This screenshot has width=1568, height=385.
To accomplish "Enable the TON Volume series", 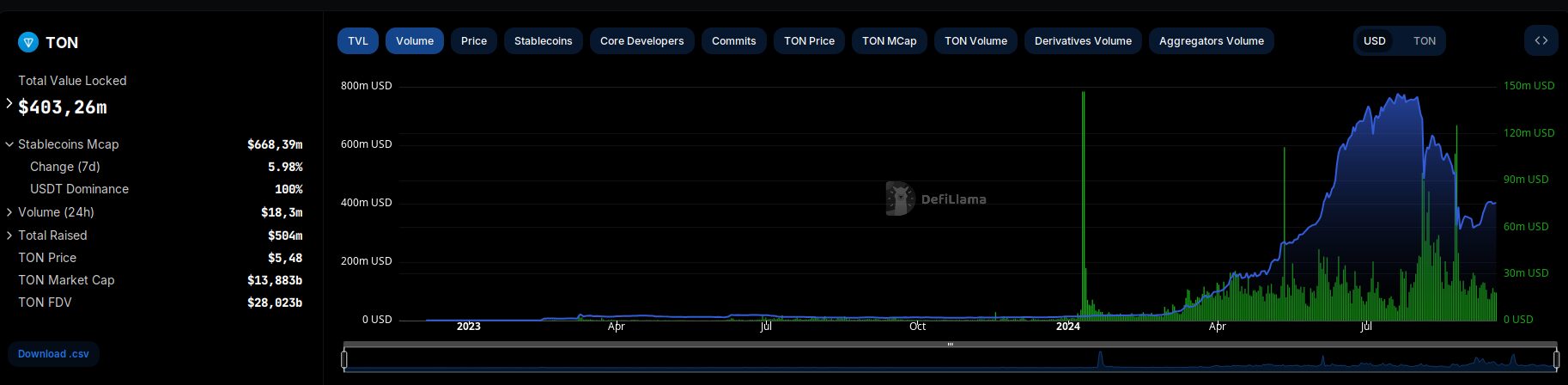I will pyautogui.click(x=976, y=40).
